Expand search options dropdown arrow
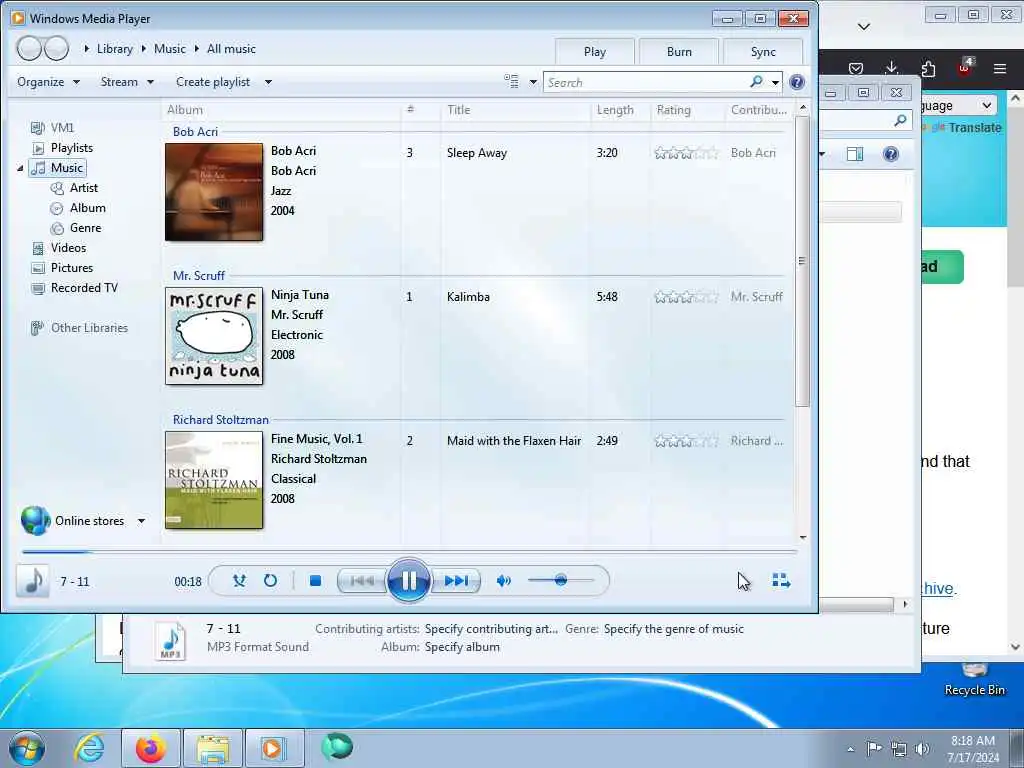This screenshot has width=1024, height=768. pos(775,82)
